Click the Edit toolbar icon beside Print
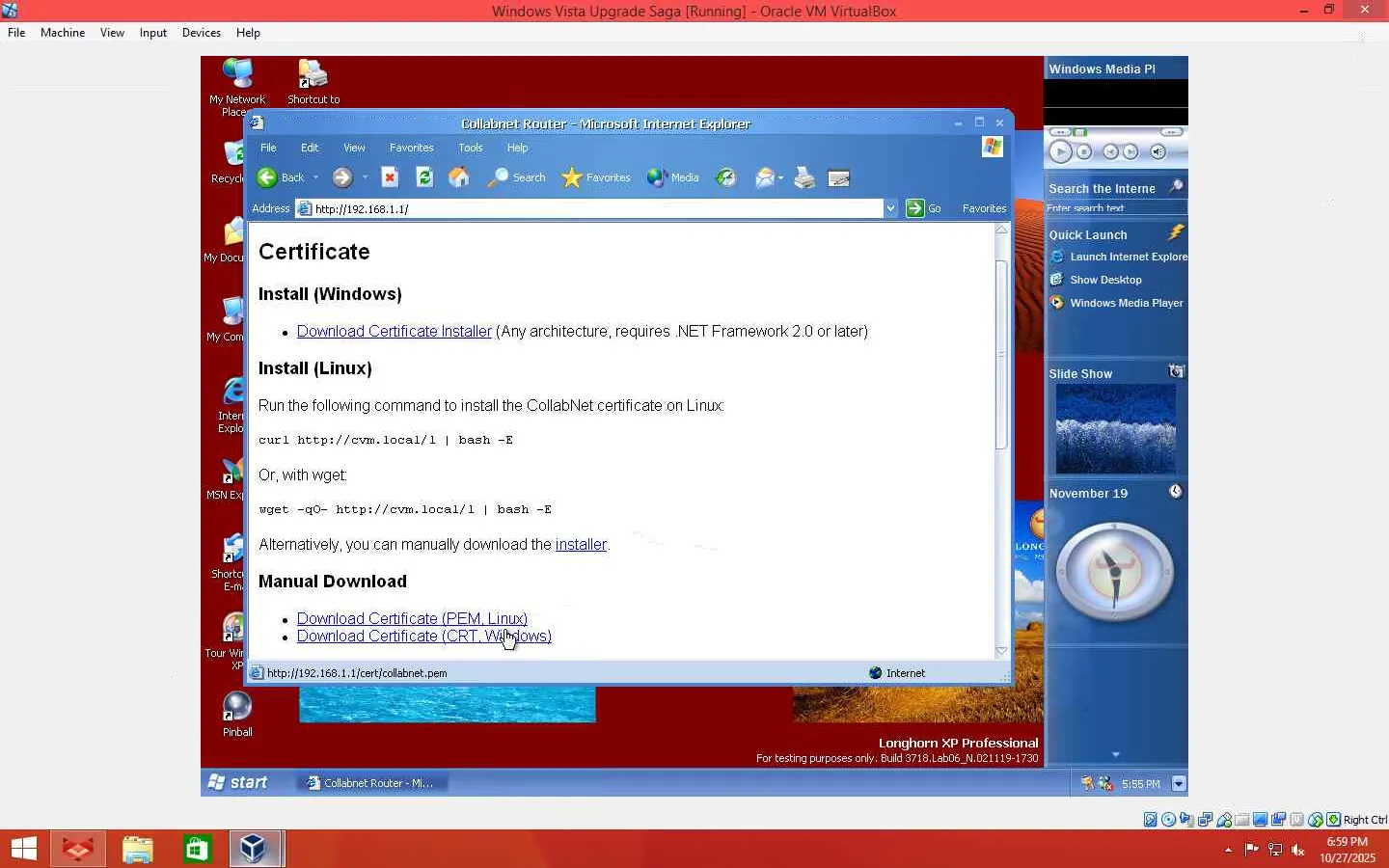The height and width of the screenshot is (868, 1389). pos(839,177)
